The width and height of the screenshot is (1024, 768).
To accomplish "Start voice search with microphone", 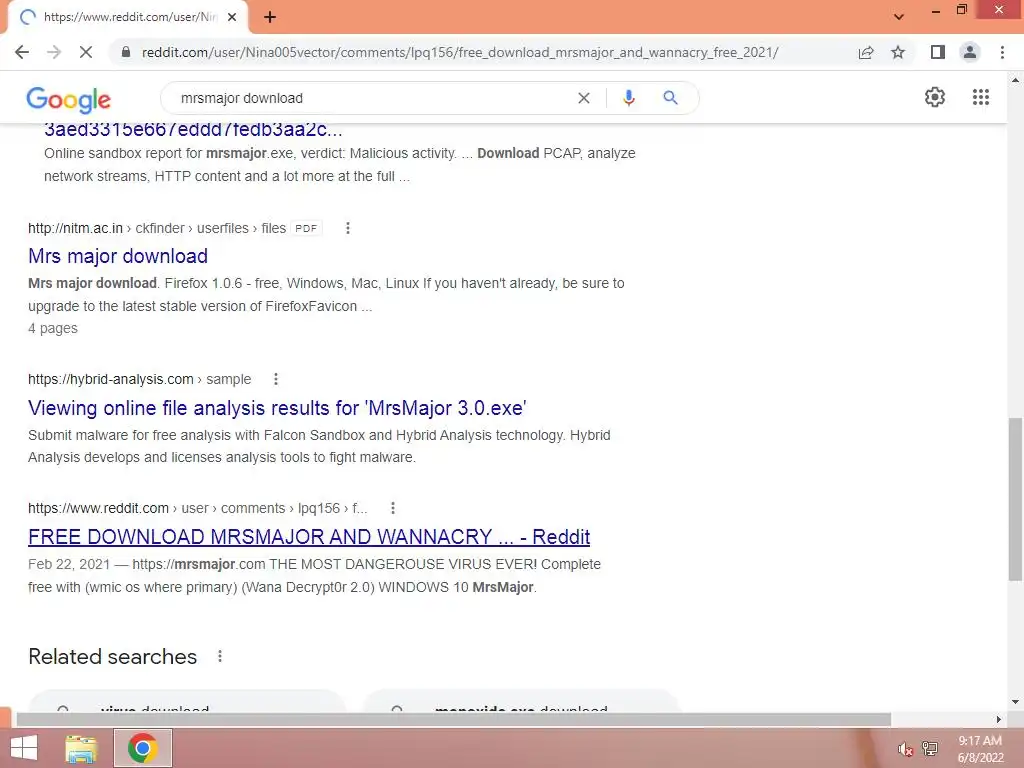I will [x=628, y=98].
